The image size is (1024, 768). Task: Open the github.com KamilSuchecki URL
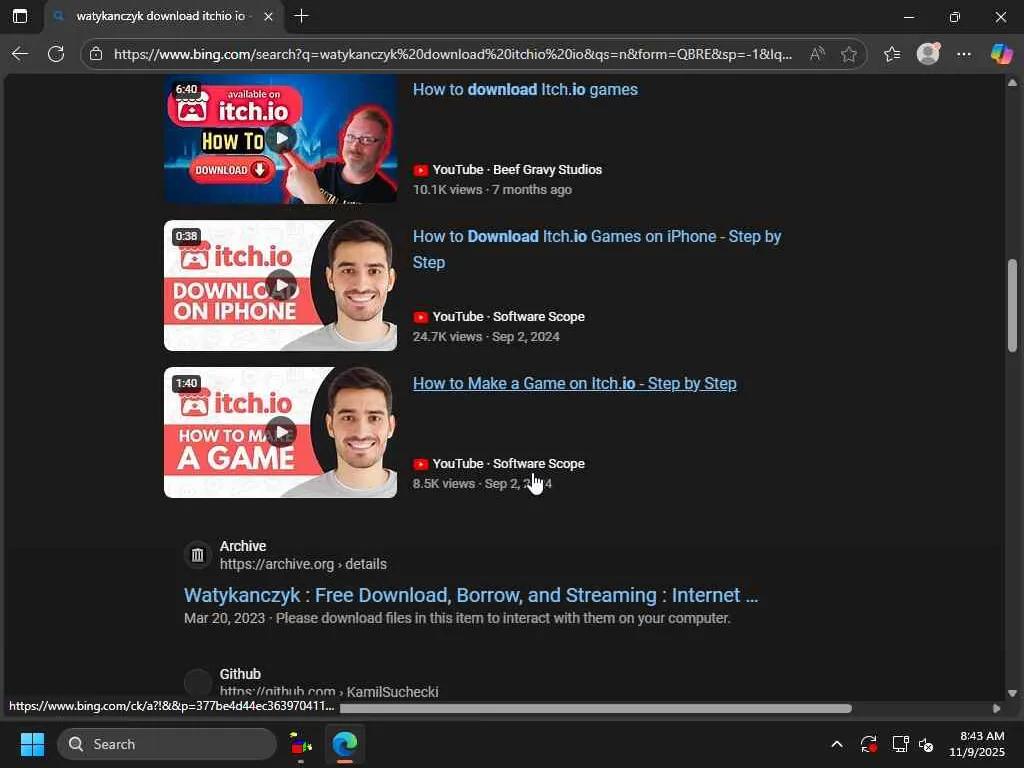(x=328, y=692)
